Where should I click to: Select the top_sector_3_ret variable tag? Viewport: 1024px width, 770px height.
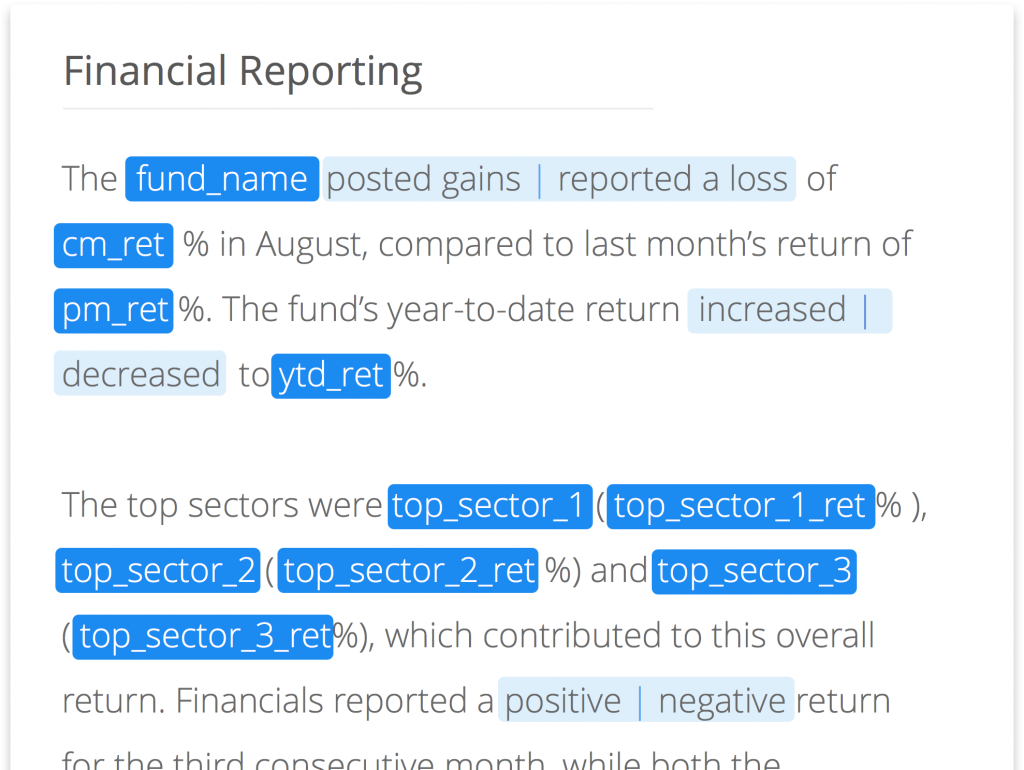(203, 636)
